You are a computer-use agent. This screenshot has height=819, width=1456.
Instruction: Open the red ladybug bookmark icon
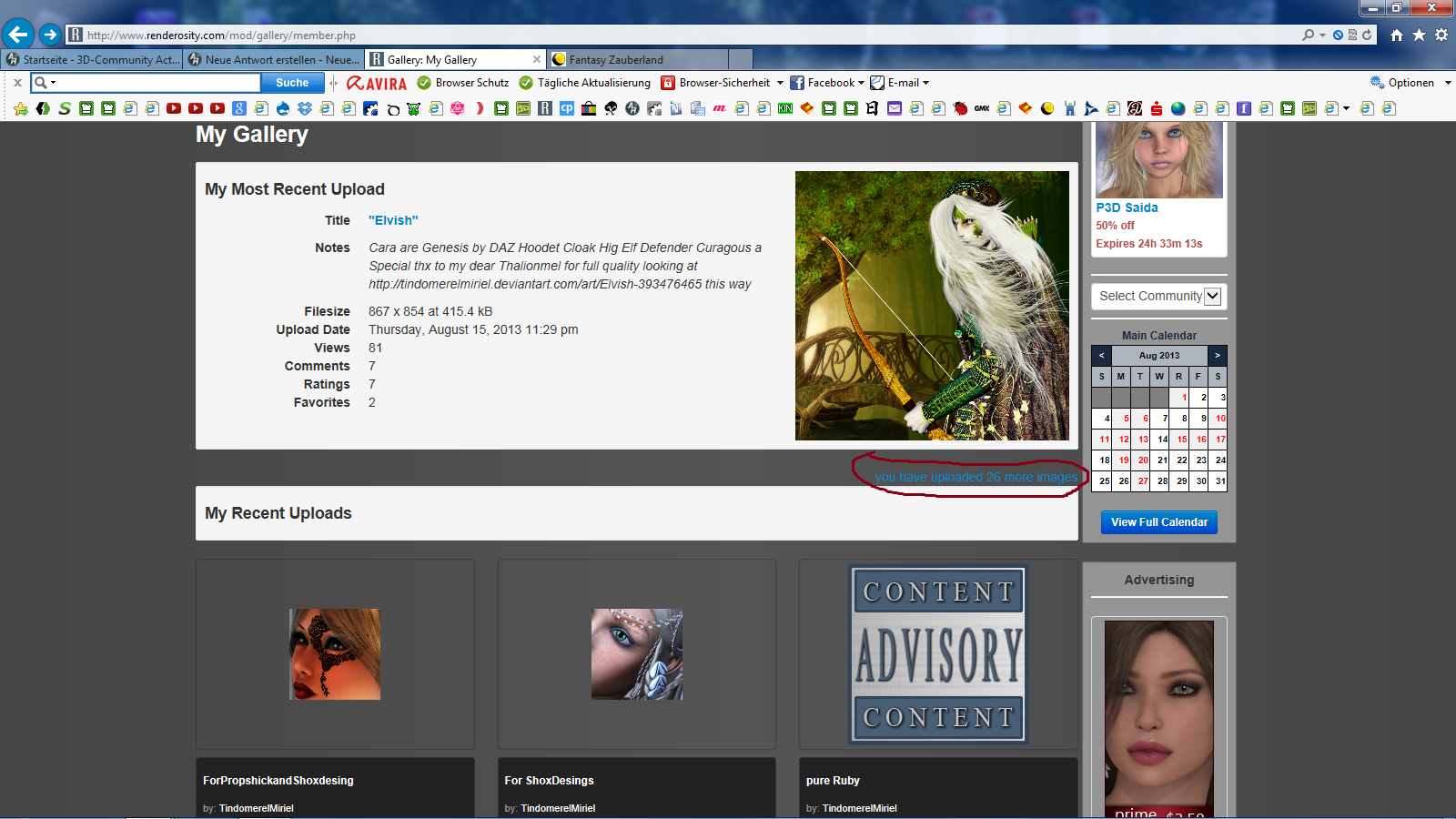pyautogui.click(x=960, y=108)
